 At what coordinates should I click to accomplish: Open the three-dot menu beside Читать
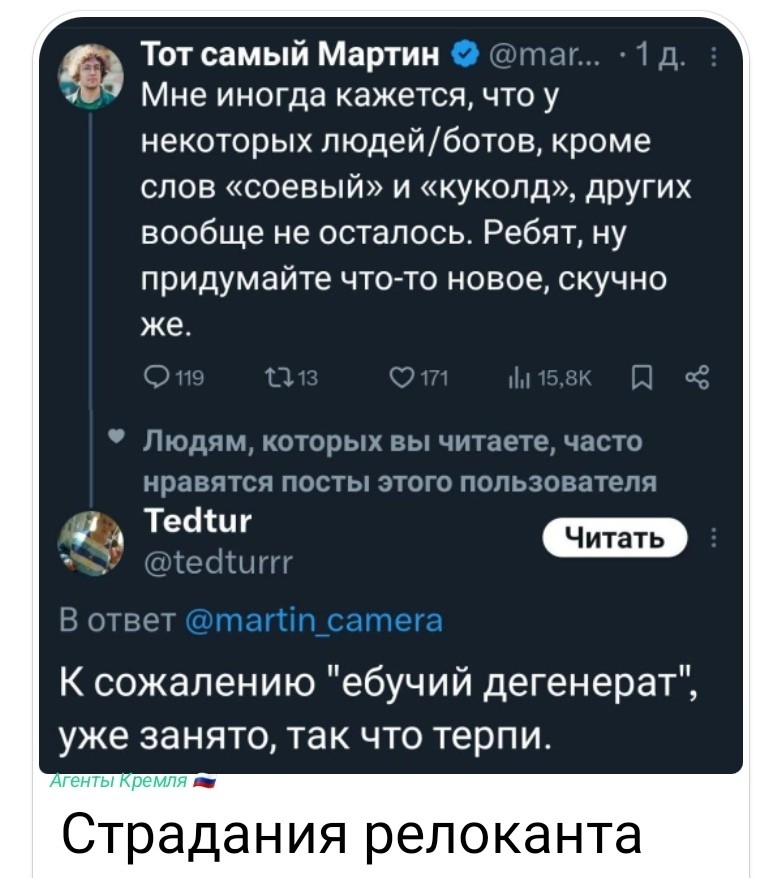click(711, 536)
